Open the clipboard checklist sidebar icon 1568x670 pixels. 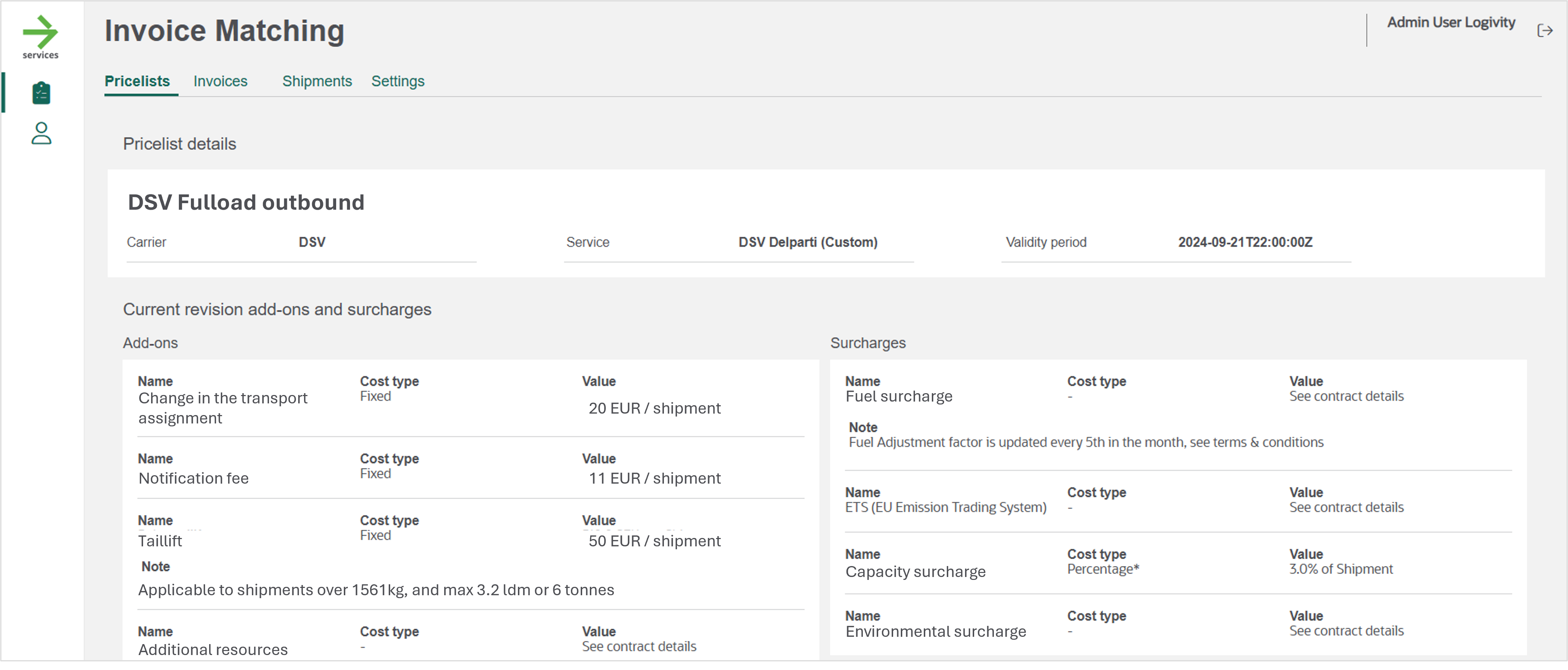(41, 93)
